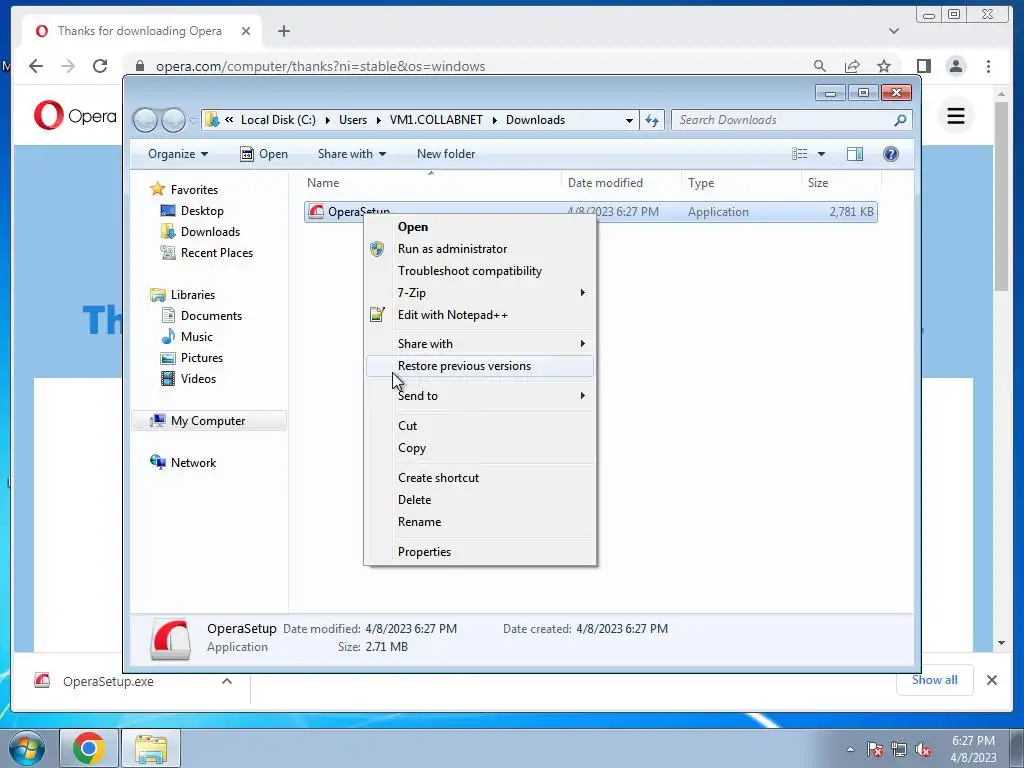
Task: Click the Chrome taskbar icon
Action: [89, 748]
